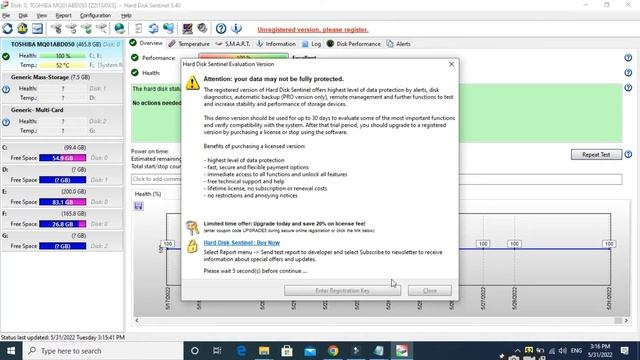Image resolution: width=640 pixels, height=360 pixels.
Task: Open File Explorer from the taskbar
Action: click(x=264, y=351)
